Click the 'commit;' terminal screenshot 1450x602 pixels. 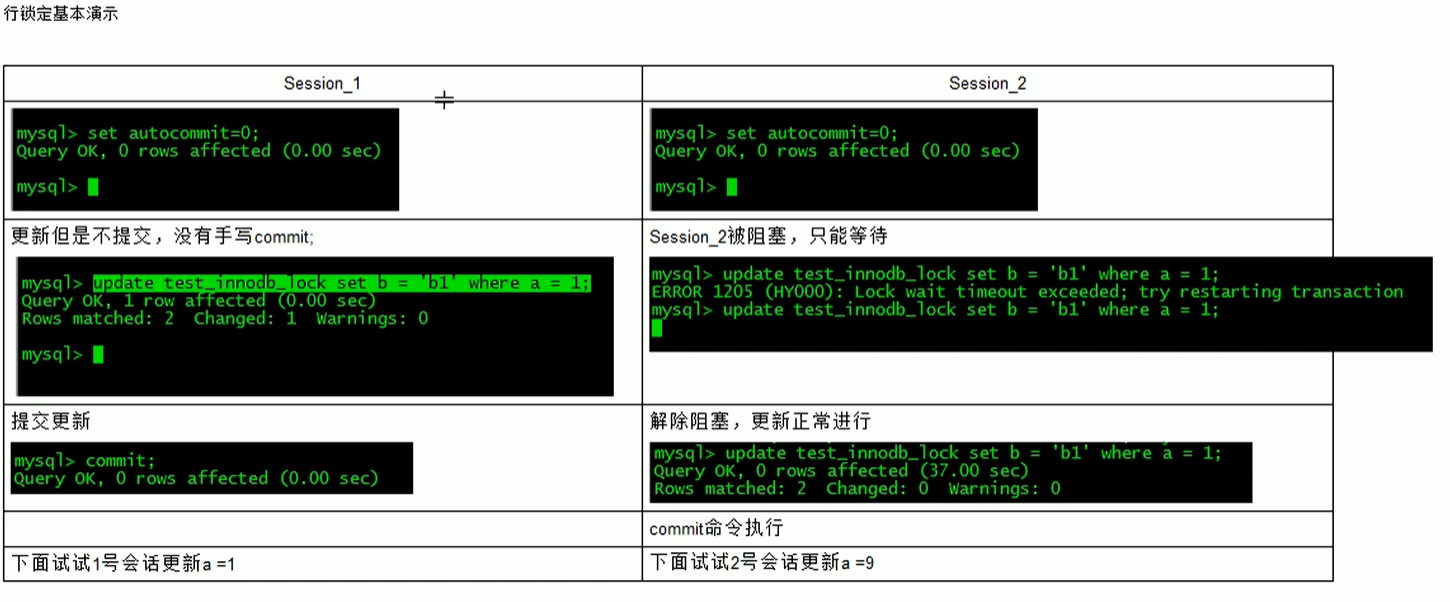212,468
